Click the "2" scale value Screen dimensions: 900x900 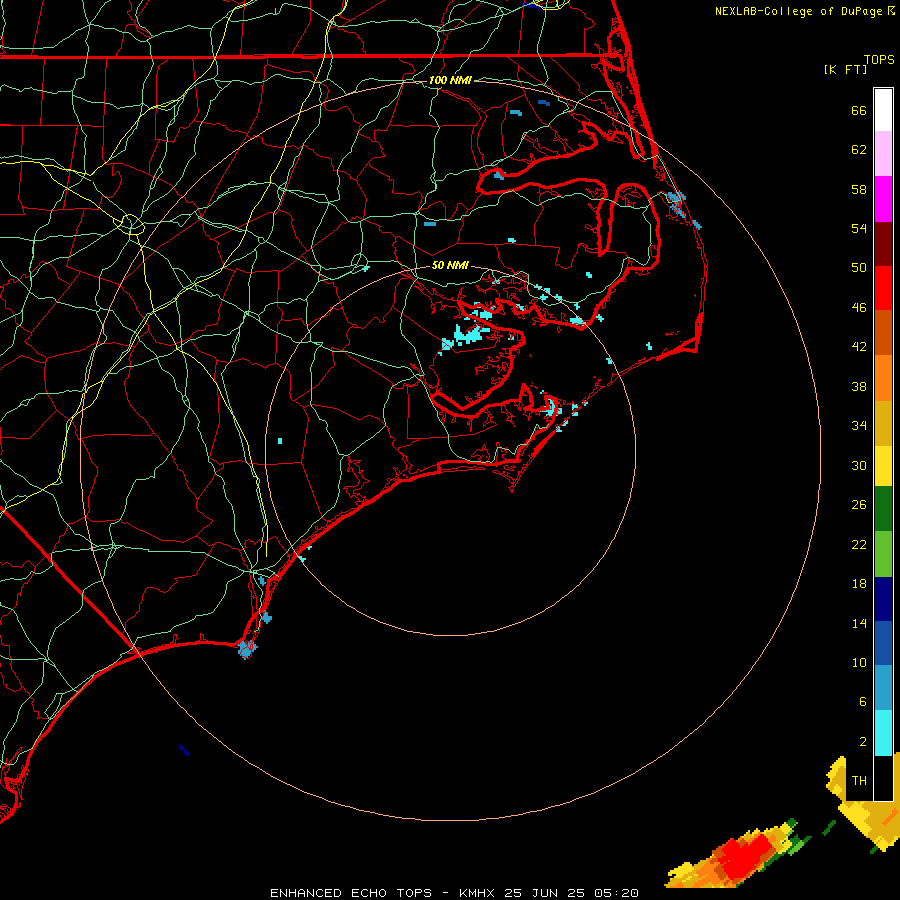coord(863,742)
